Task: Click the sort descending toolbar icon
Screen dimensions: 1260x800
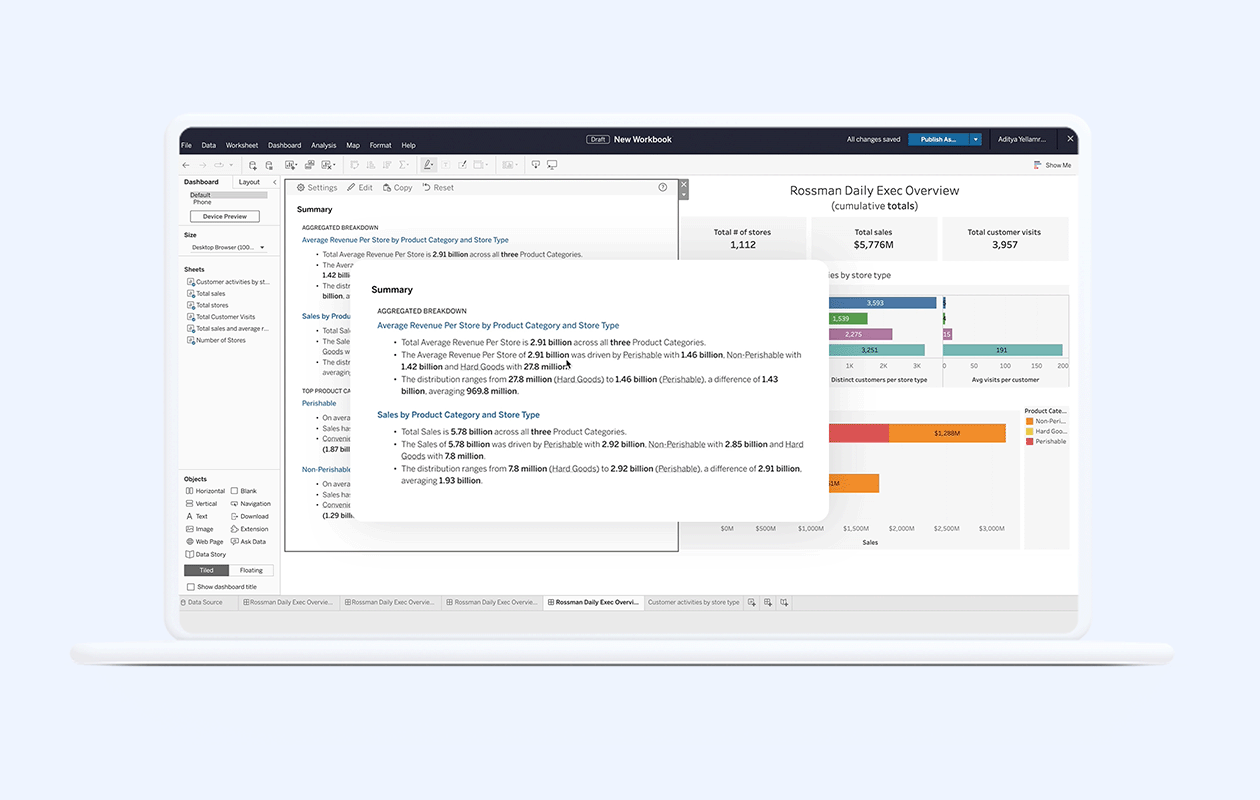Action: pyautogui.click(x=386, y=165)
